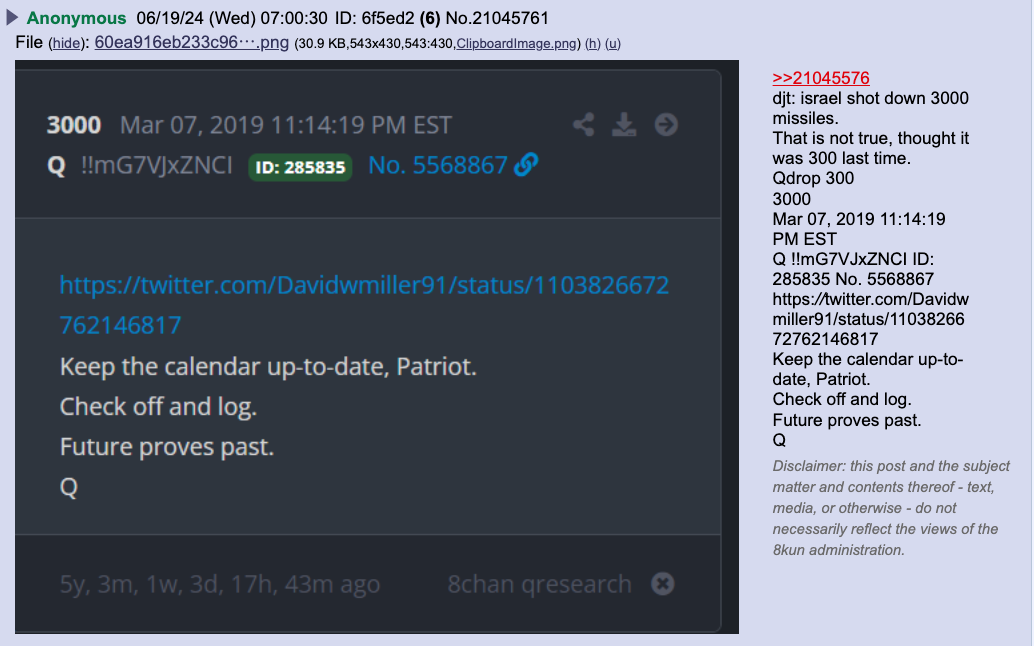Click the circled X icon near 8chan qresearch
1034x646 pixels.
[x=663, y=583]
